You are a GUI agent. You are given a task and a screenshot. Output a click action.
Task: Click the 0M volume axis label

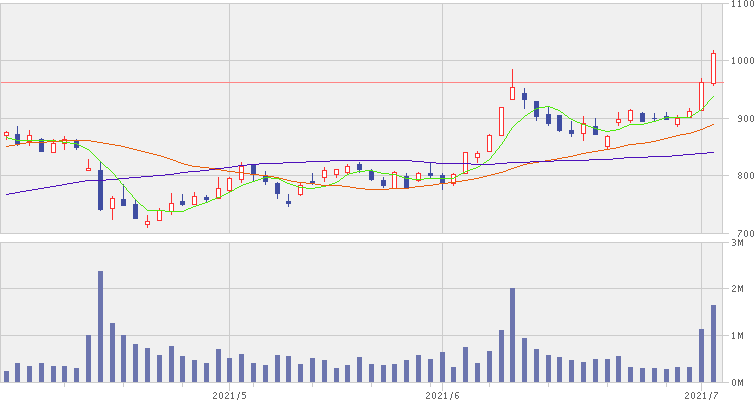point(742,383)
